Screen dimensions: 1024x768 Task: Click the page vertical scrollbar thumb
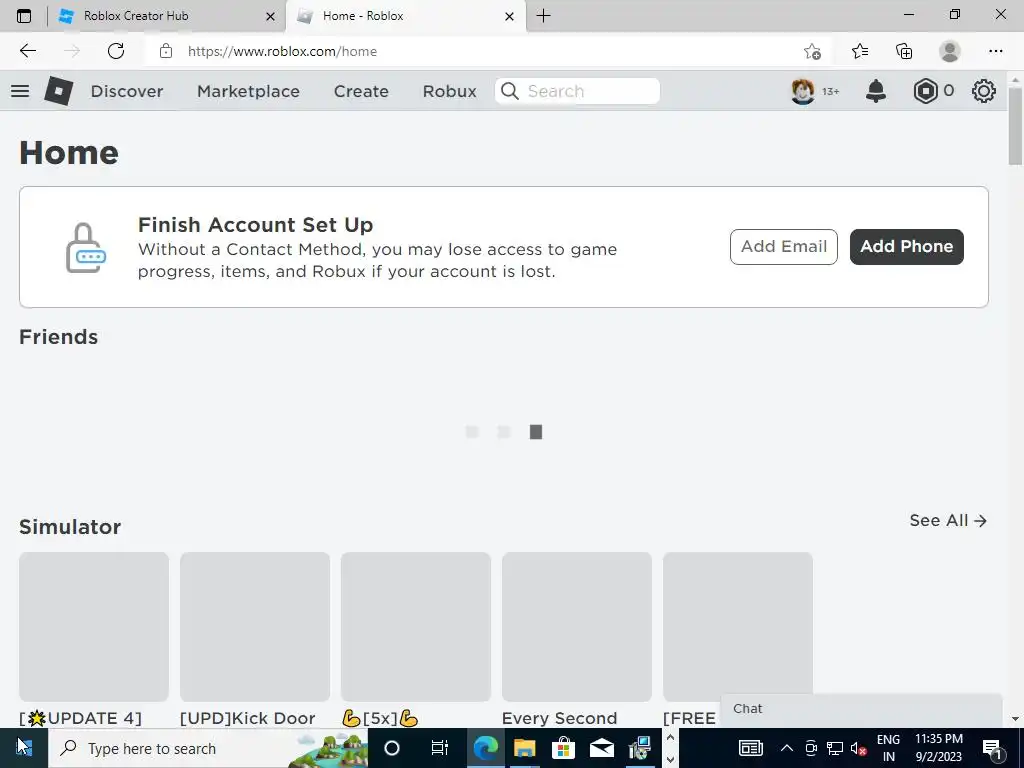click(x=1015, y=126)
